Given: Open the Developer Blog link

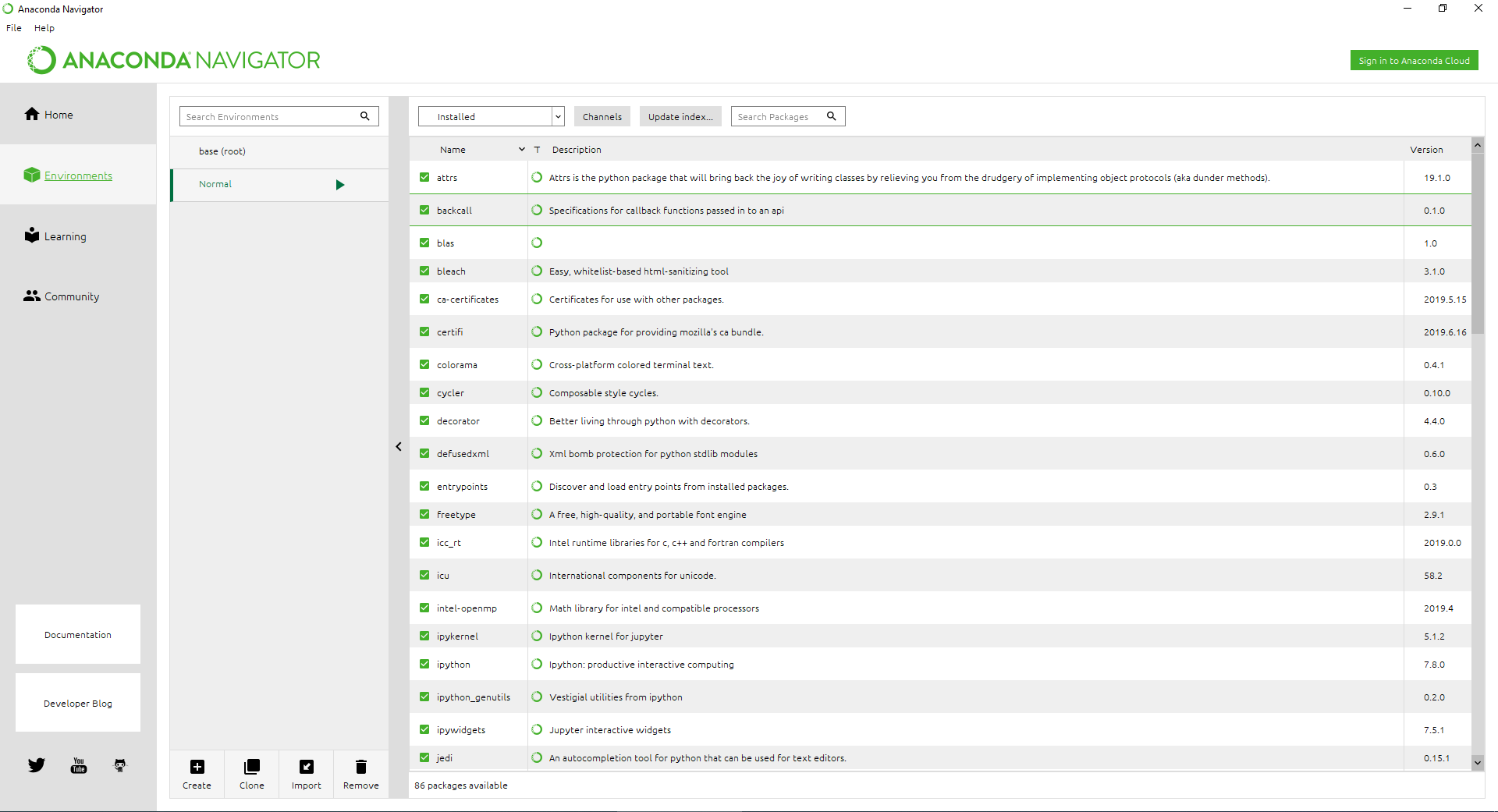Looking at the screenshot, I should [x=78, y=703].
